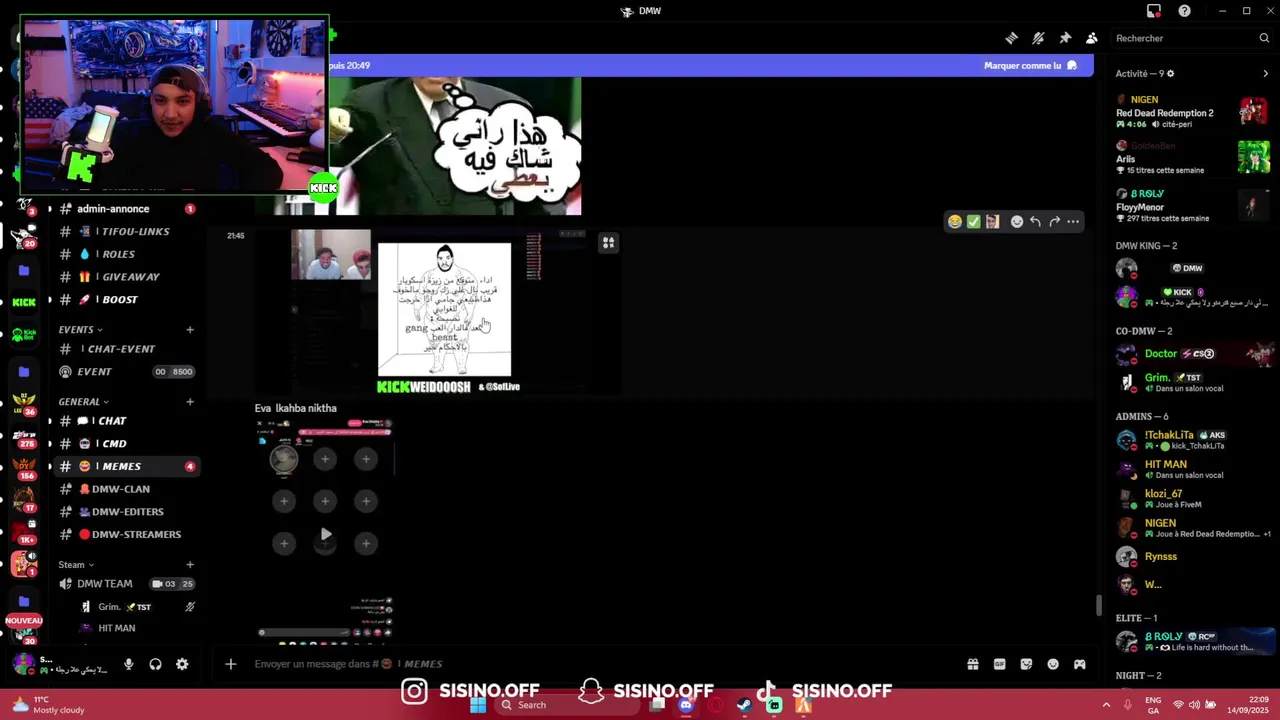Open more message options three dots
The image size is (1280, 720).
1073,222
